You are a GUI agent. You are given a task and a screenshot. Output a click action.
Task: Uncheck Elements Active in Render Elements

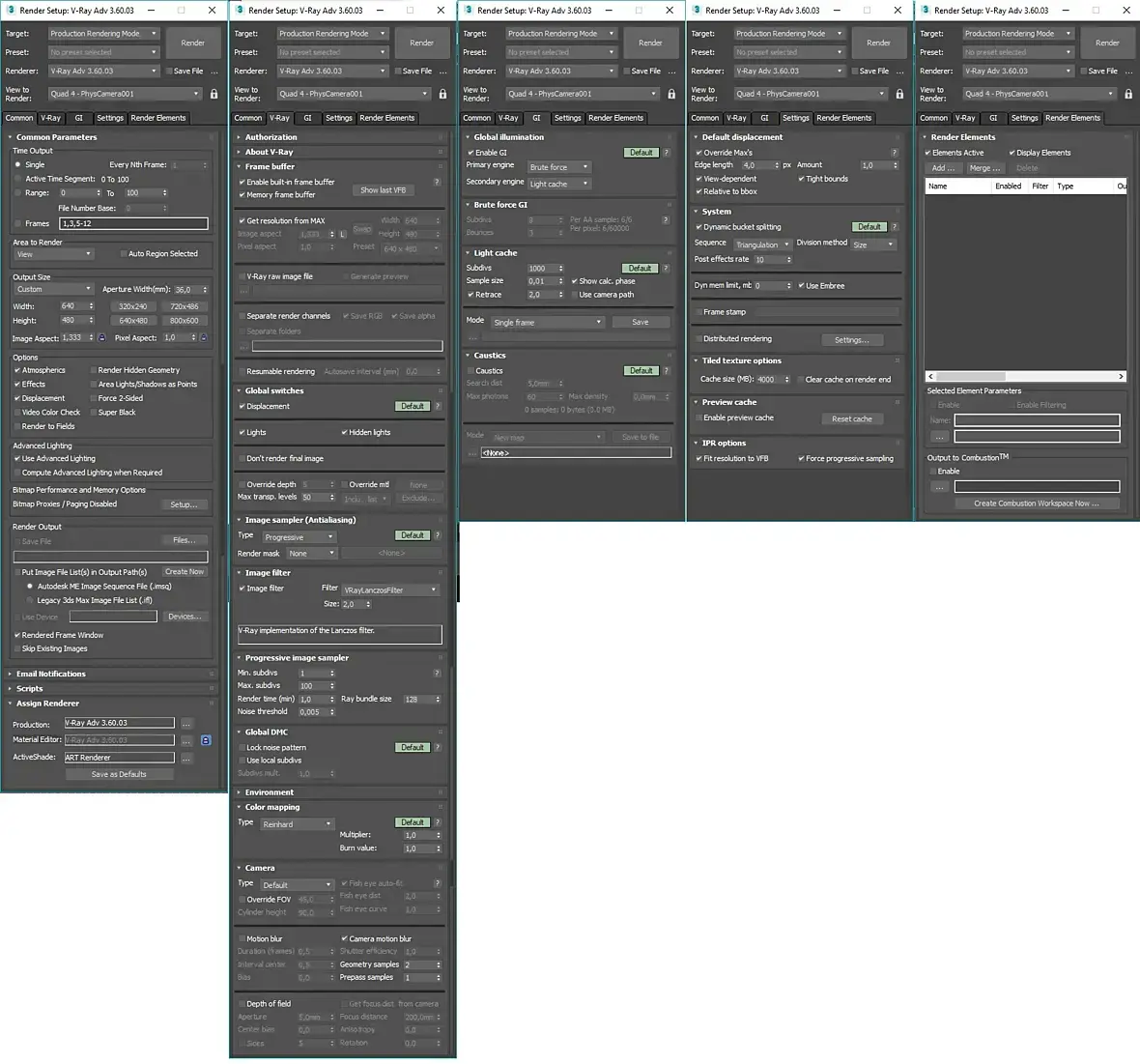pos(927,153)
